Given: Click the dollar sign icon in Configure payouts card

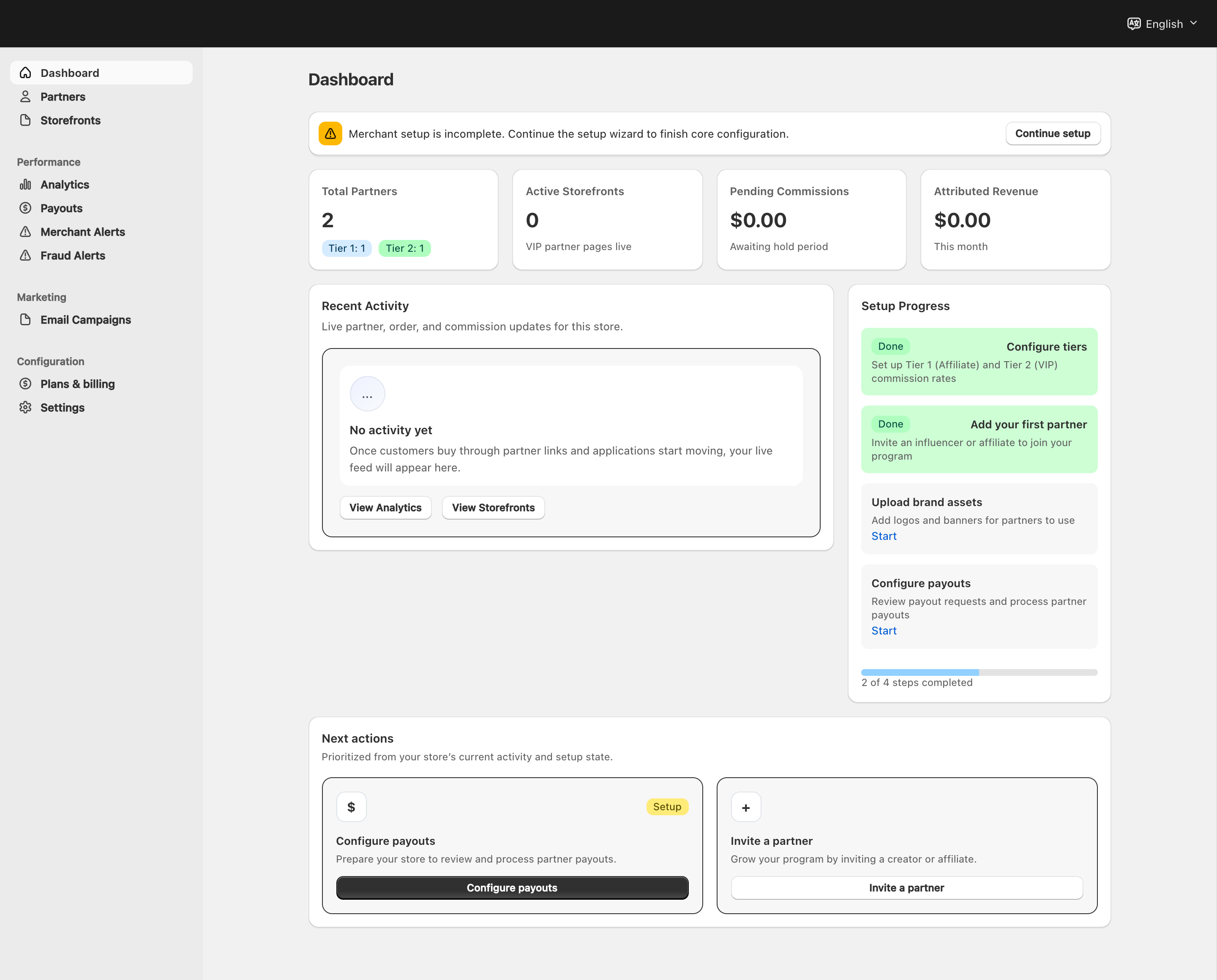Looking at the screenshot, I should click(x=351, y=807).
